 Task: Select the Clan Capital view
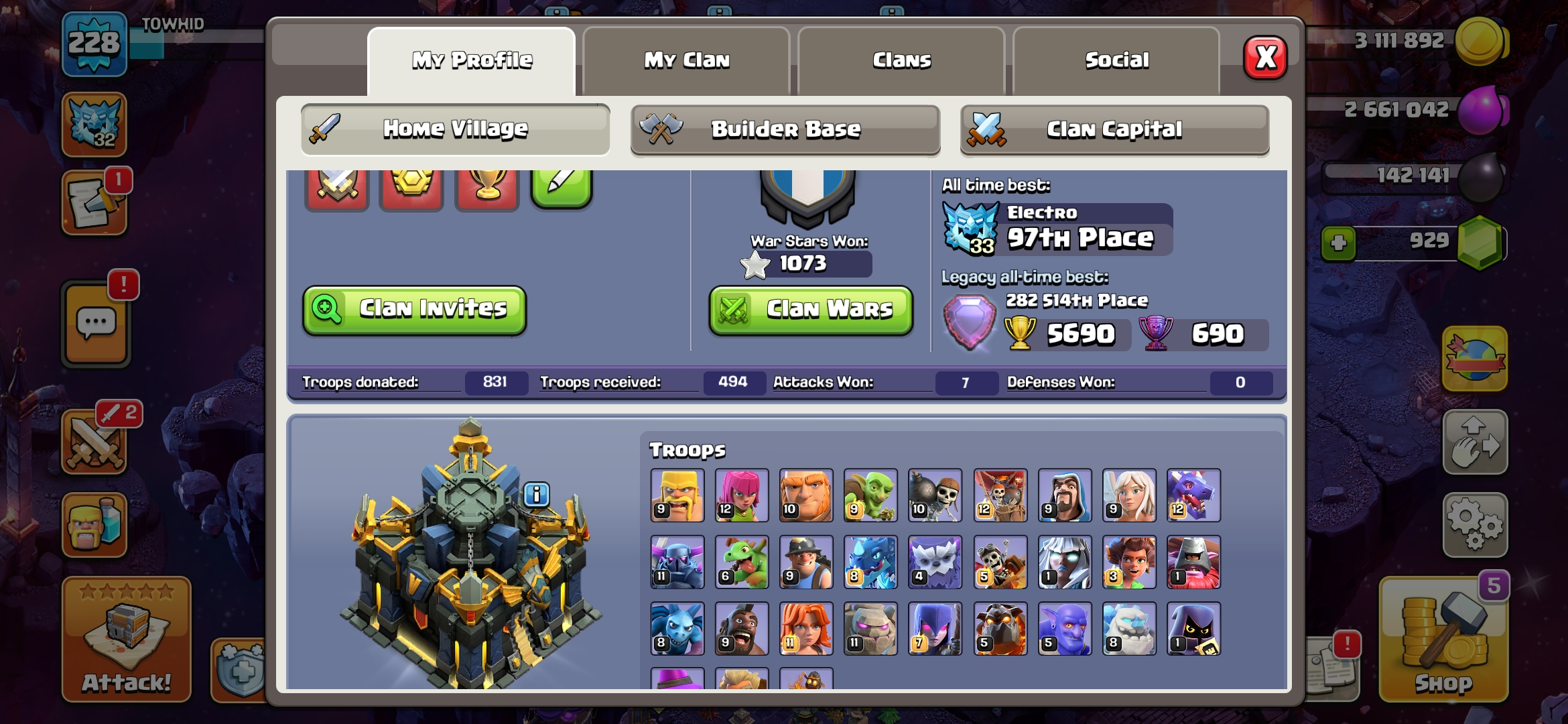click(1114, 129)
